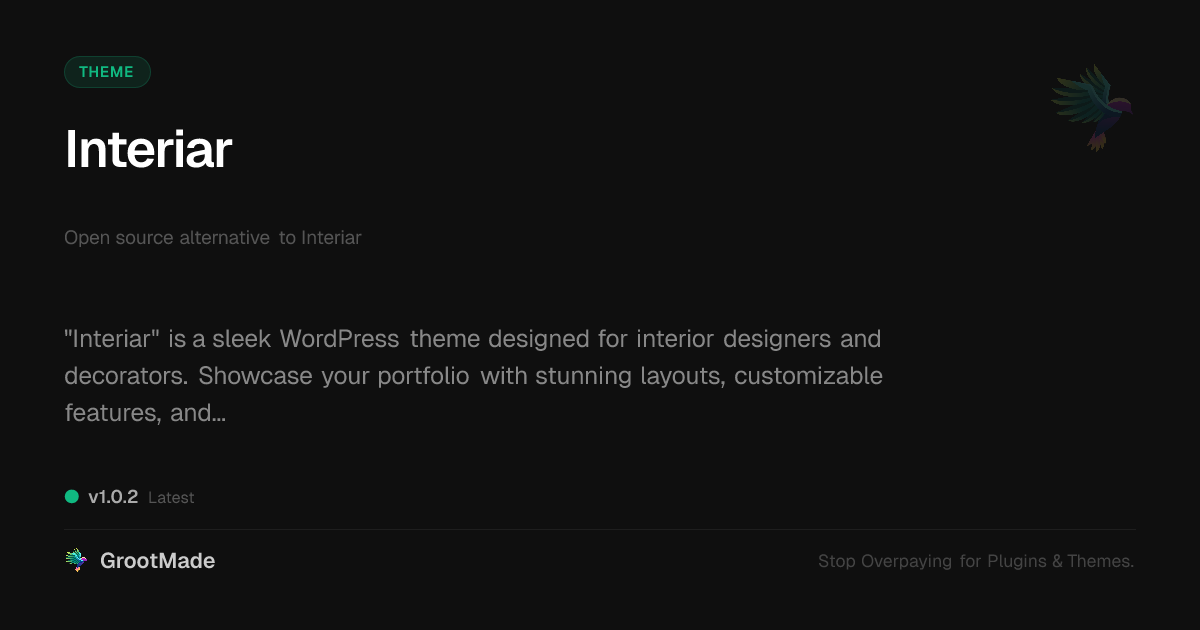
Task: Open the GrootMade brand name link
Action: click(x=157, y=561)
